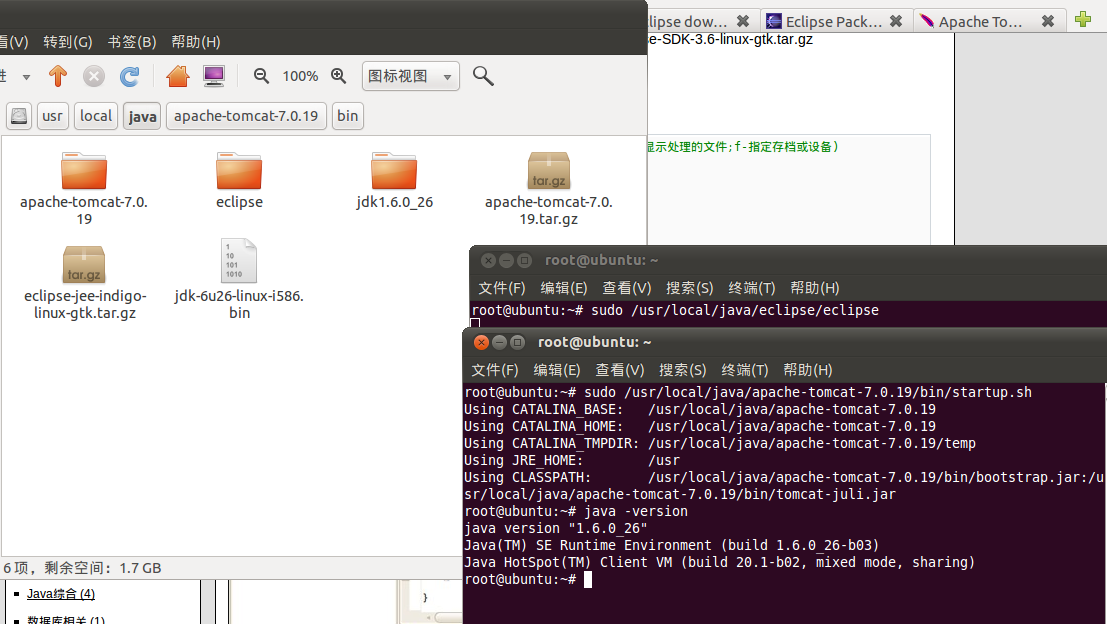Reload the current folder view
The width and height of the screenshot is (1107, 624).
click(x=129, y=76)
